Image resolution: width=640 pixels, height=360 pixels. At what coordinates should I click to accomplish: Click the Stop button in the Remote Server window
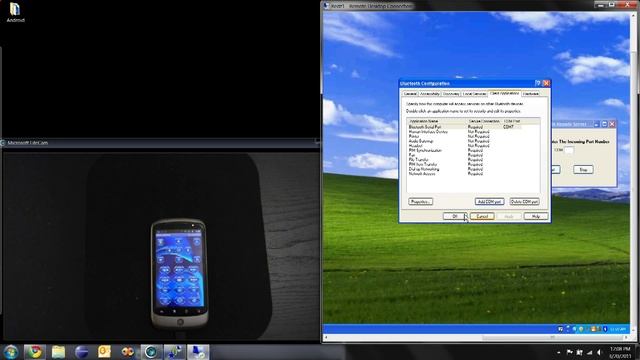(583, 170)
